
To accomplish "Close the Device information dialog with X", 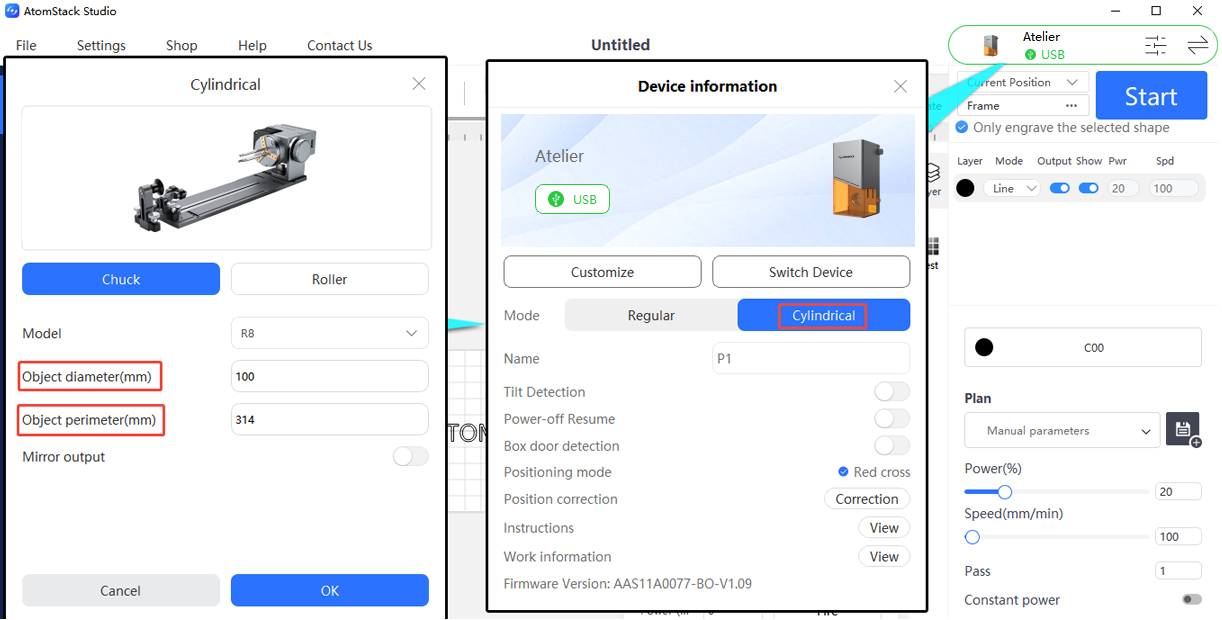I will (900, 86).
